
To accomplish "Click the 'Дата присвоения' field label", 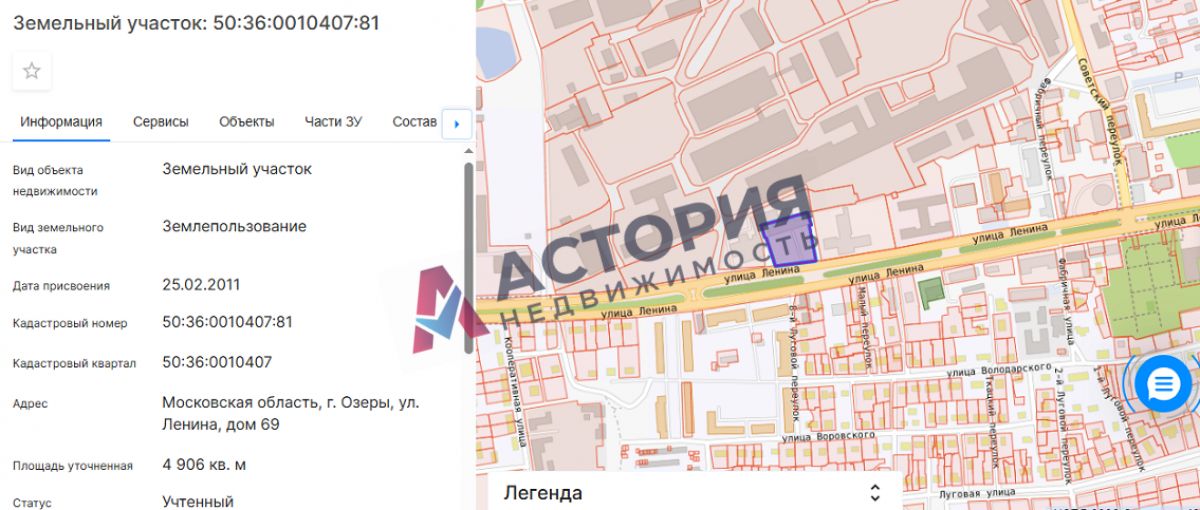I will (x=61, y=286).
